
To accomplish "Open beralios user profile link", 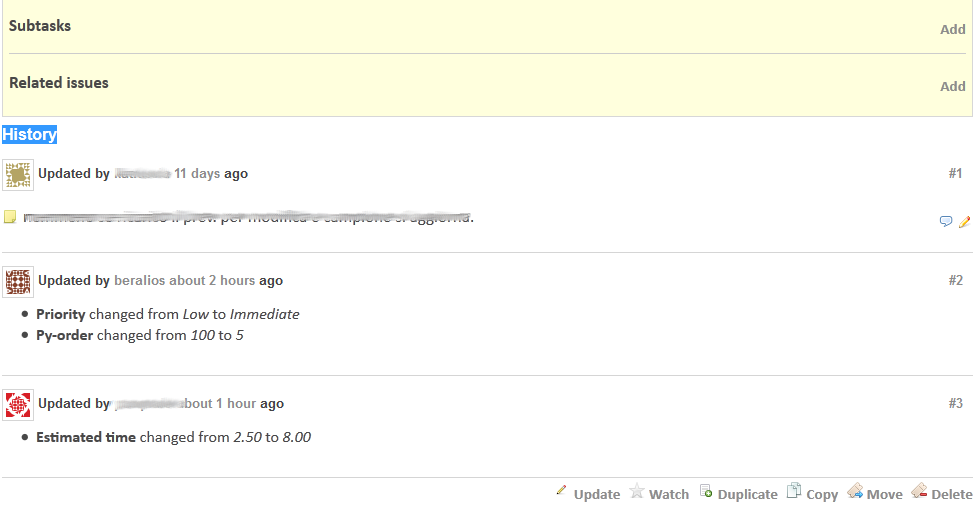I will 139,281.
